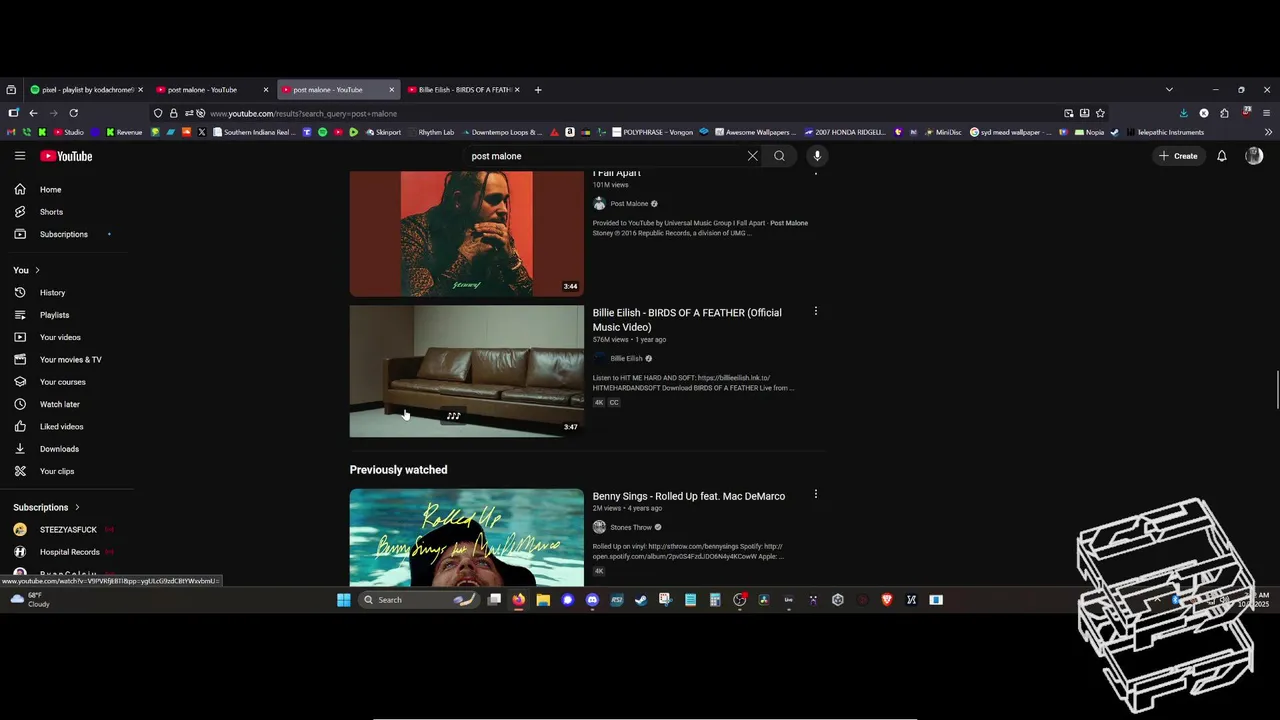
Task: Play the Benny Sings Rolled Up thumbnail
Action: 466,537
